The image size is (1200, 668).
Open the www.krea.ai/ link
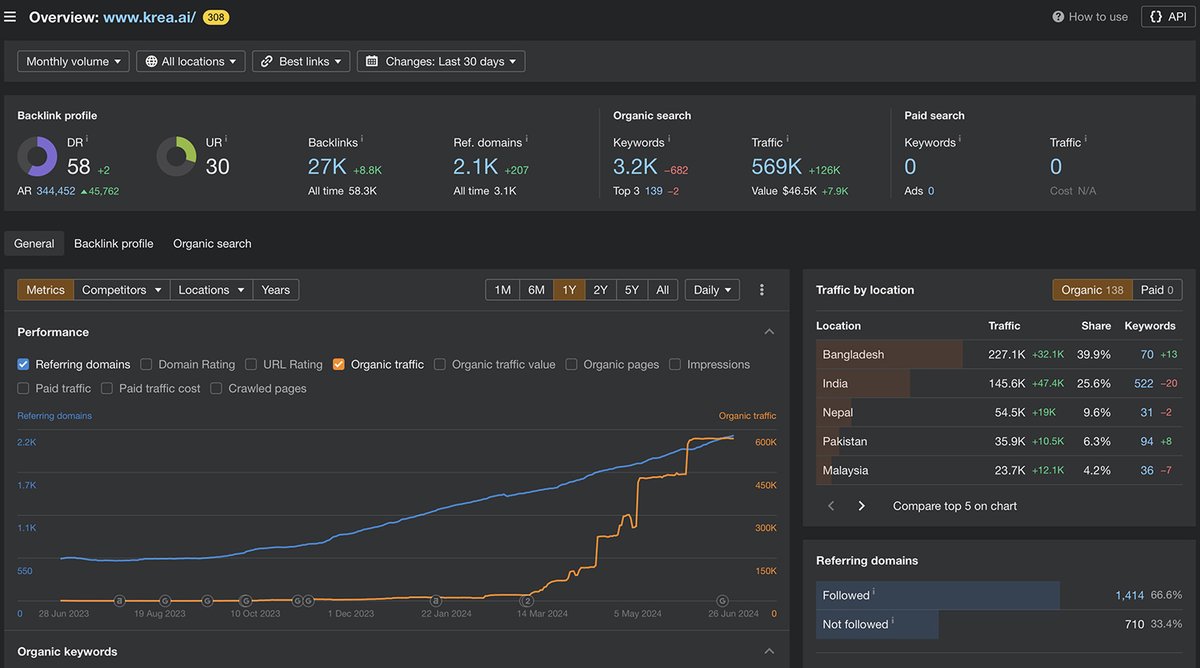pos(149,17)
